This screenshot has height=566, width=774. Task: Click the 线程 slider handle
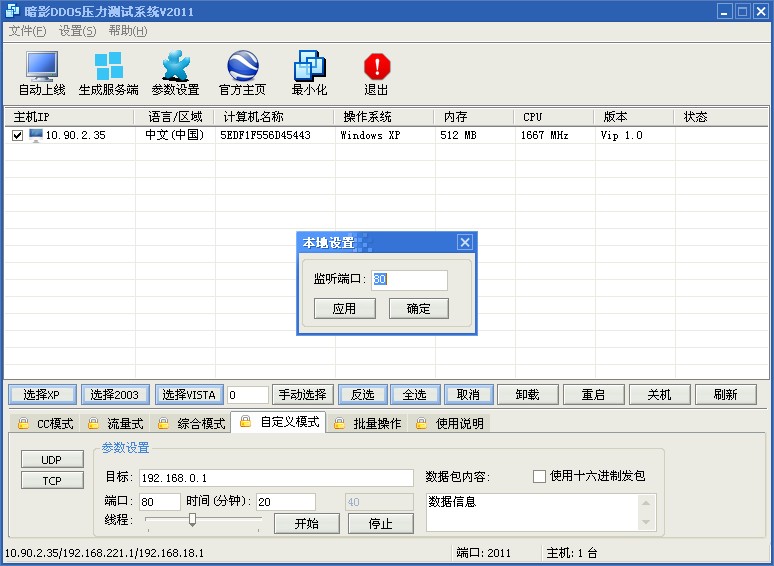[192, 519]
